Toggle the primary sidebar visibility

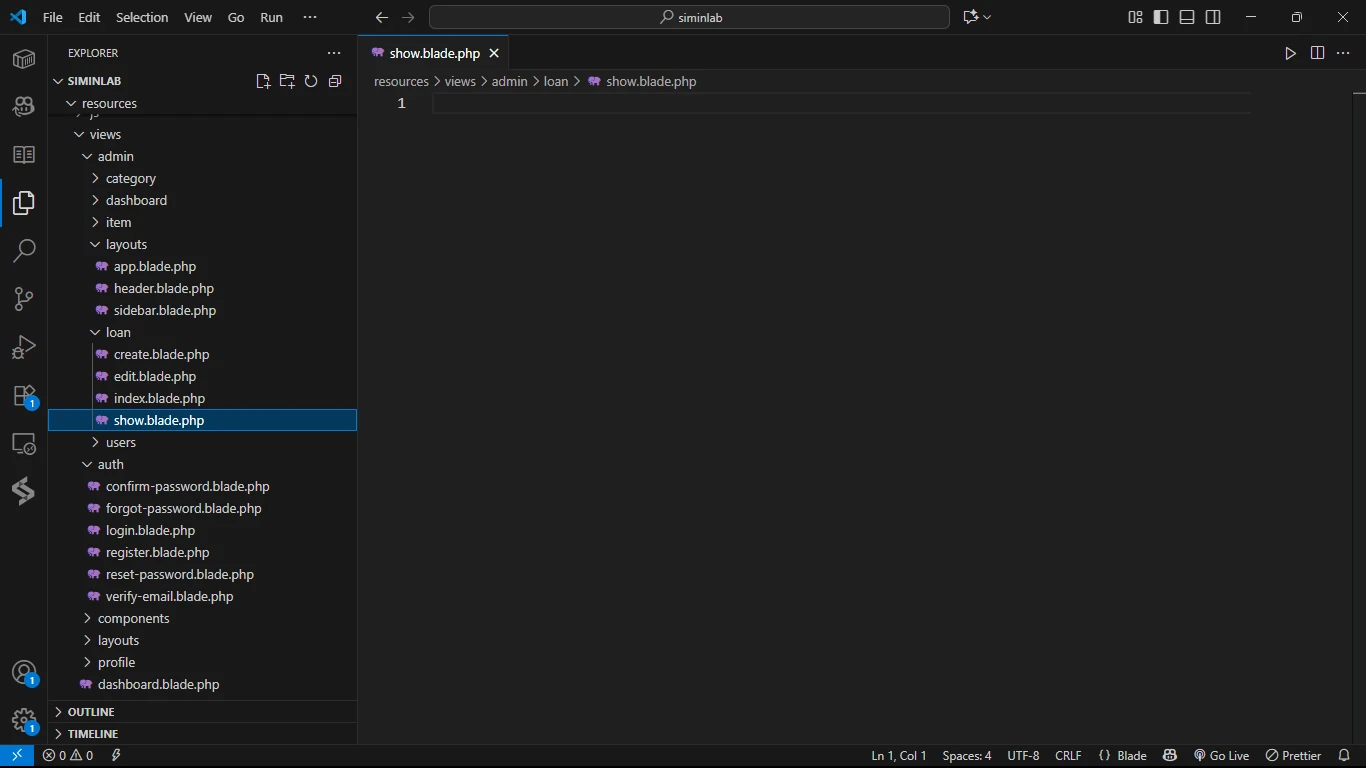point(1161,17)
